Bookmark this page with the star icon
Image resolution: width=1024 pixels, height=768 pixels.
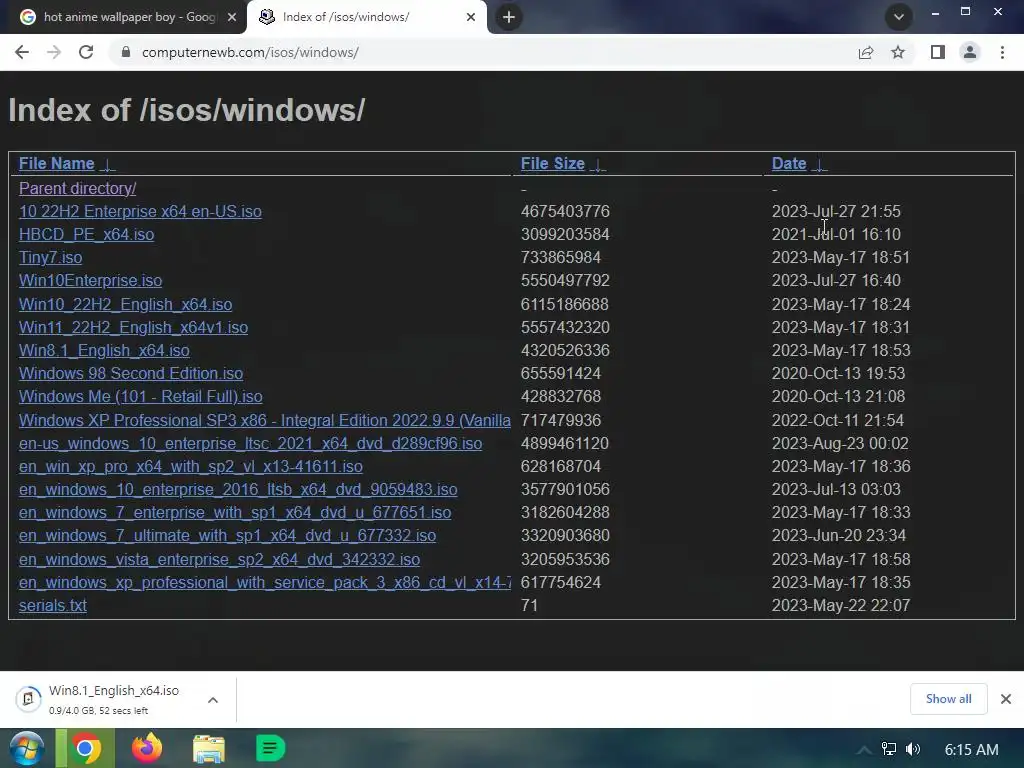coord(898,52)
